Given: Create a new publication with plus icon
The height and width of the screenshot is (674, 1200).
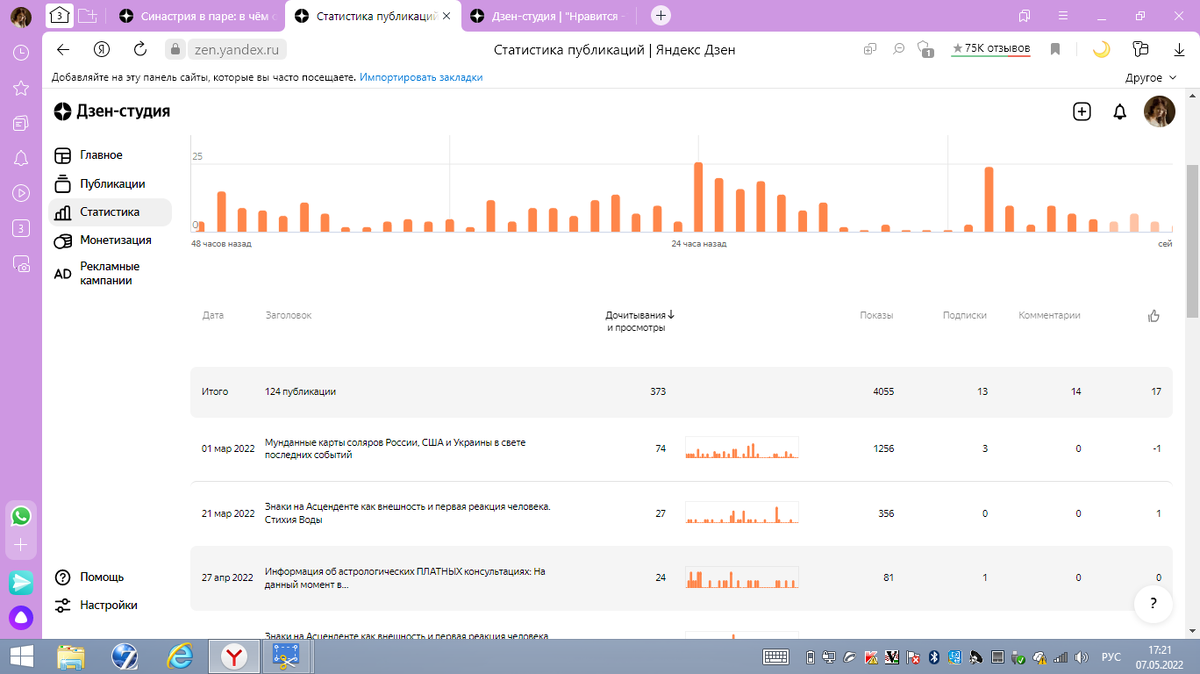Looking at the screenshot, I should click(x=1081, y=112).
